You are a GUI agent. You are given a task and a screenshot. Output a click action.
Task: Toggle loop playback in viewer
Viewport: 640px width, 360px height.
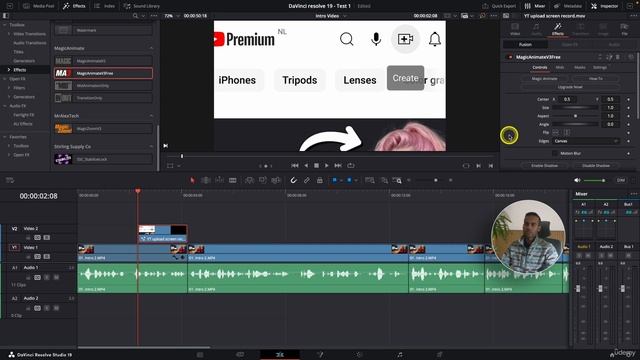tap(351, 166)
